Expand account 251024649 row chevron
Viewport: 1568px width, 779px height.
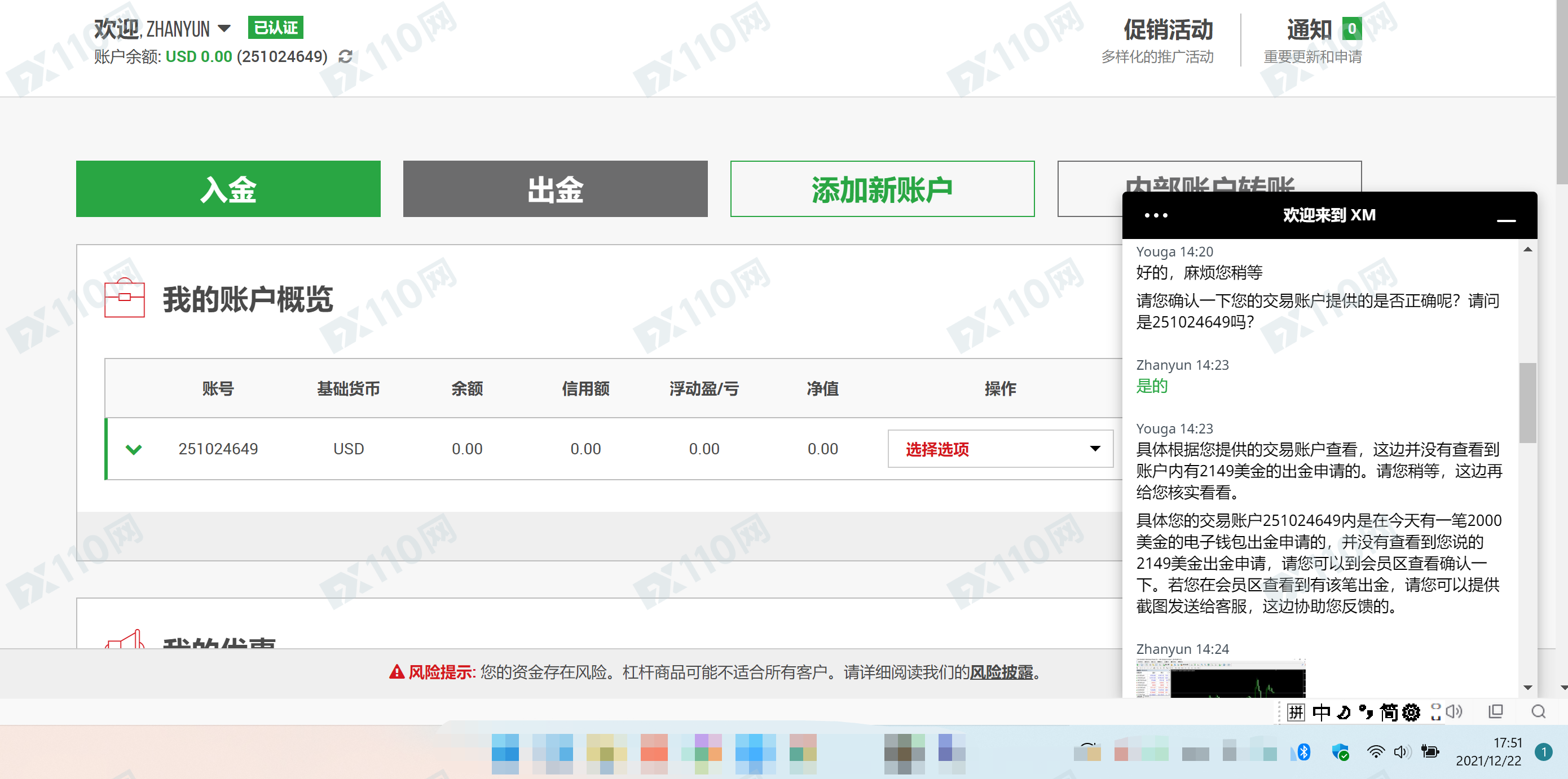point(134,449)
